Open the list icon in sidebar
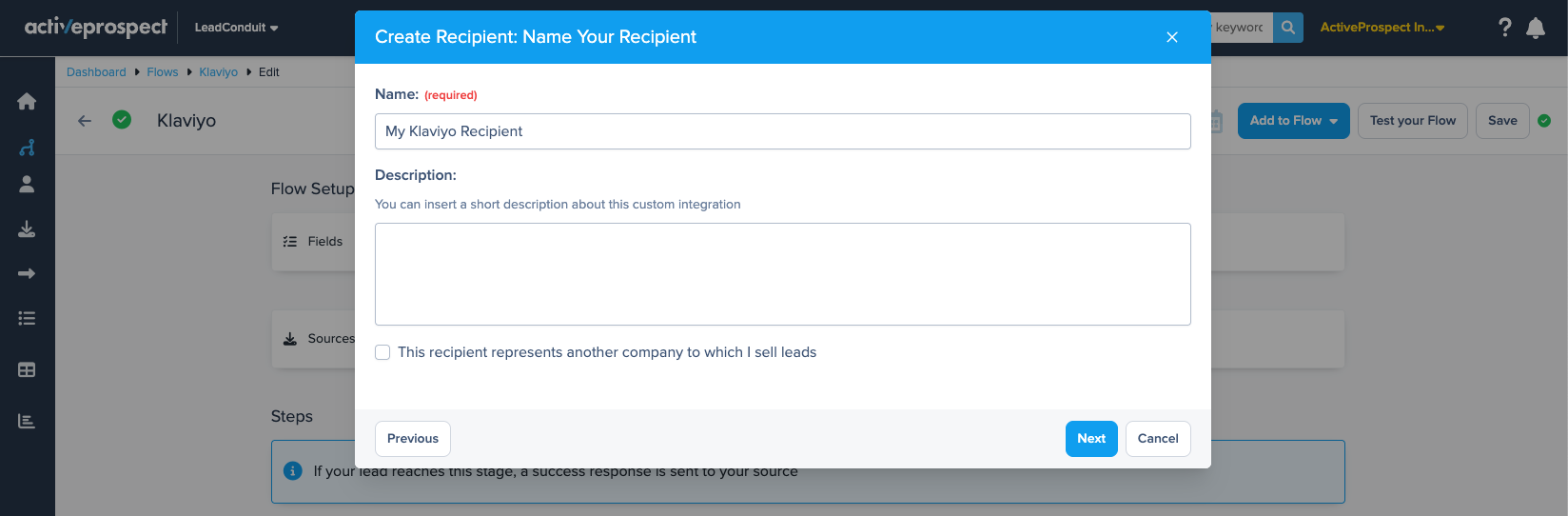 (x=27, y=319)
